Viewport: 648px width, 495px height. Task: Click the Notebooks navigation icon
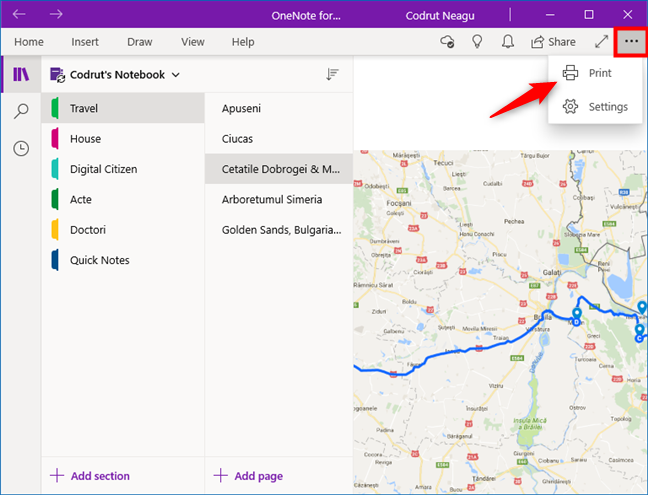click(x=20, y=75)
